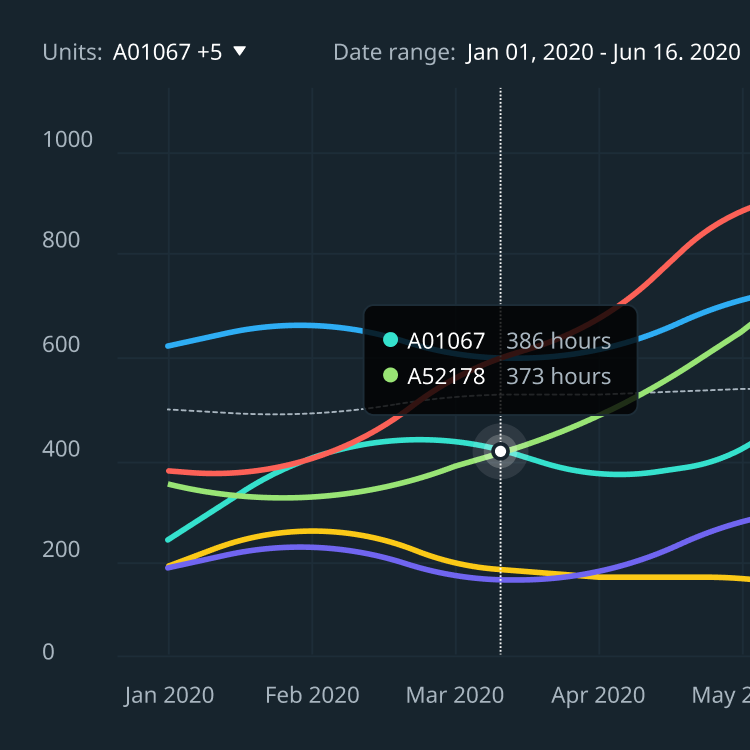The image size is (750, 750).
Task: Click the Apr 2020 axis label
Action: tap(598, 695)
